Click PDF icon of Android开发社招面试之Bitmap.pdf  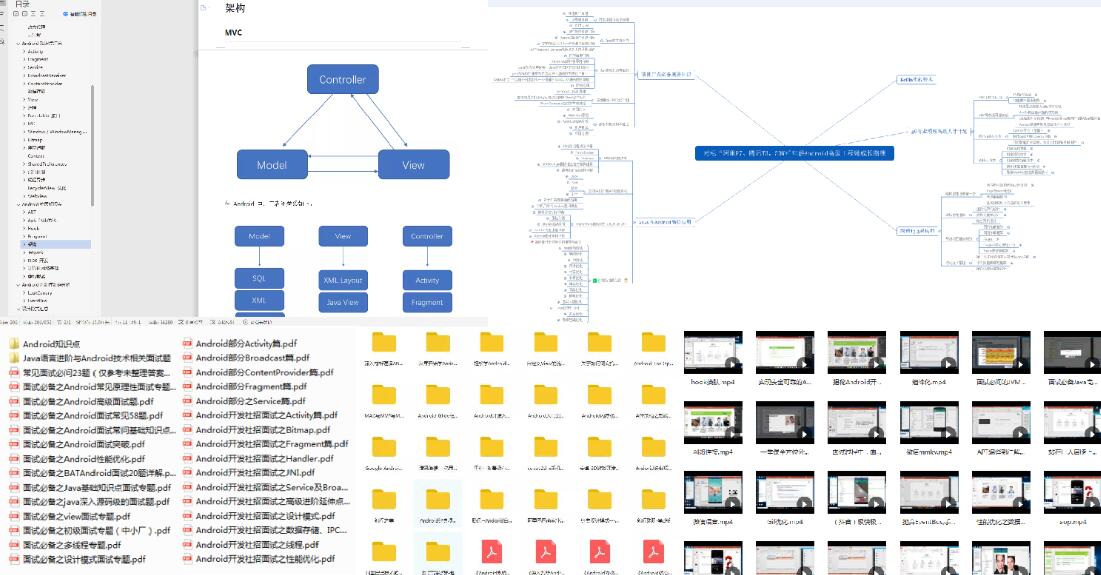pos(187,430)
